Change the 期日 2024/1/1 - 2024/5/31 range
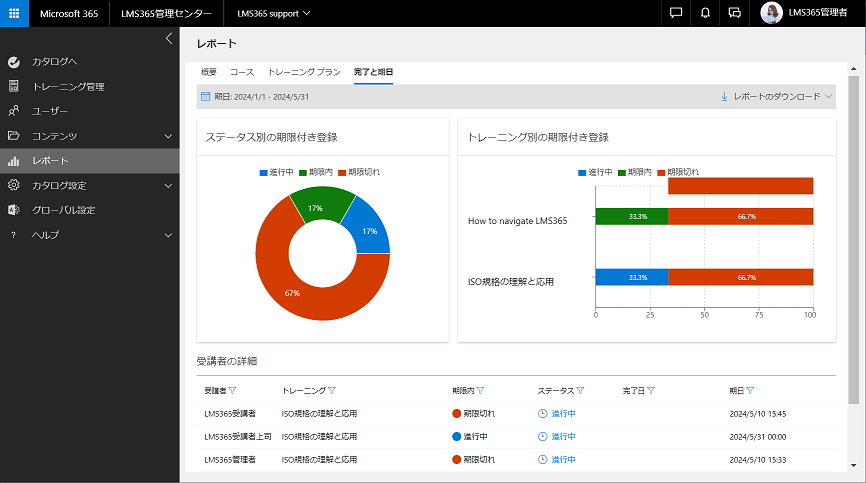866x483 pixels. point(262,97)
